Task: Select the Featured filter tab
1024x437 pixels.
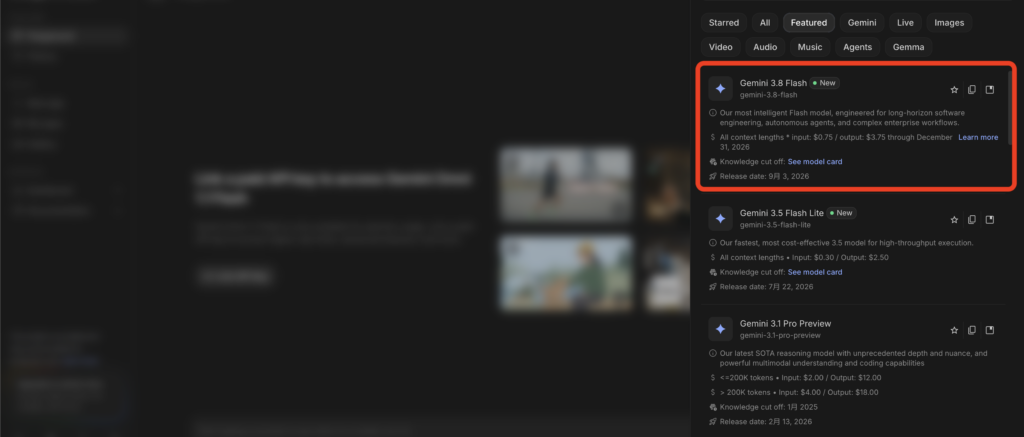Action: (808, 23)
